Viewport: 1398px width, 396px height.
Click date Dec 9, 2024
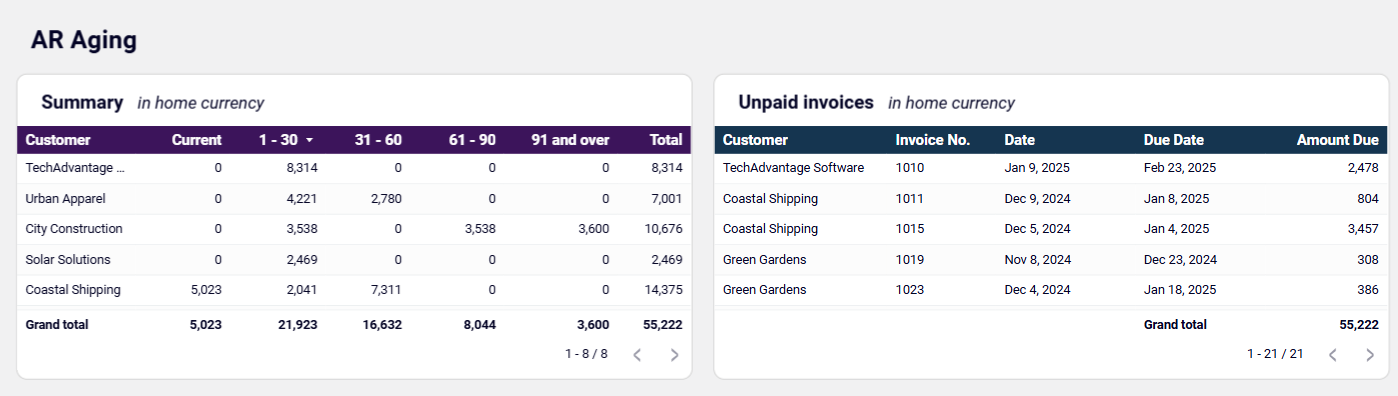tap(1037, 199)
